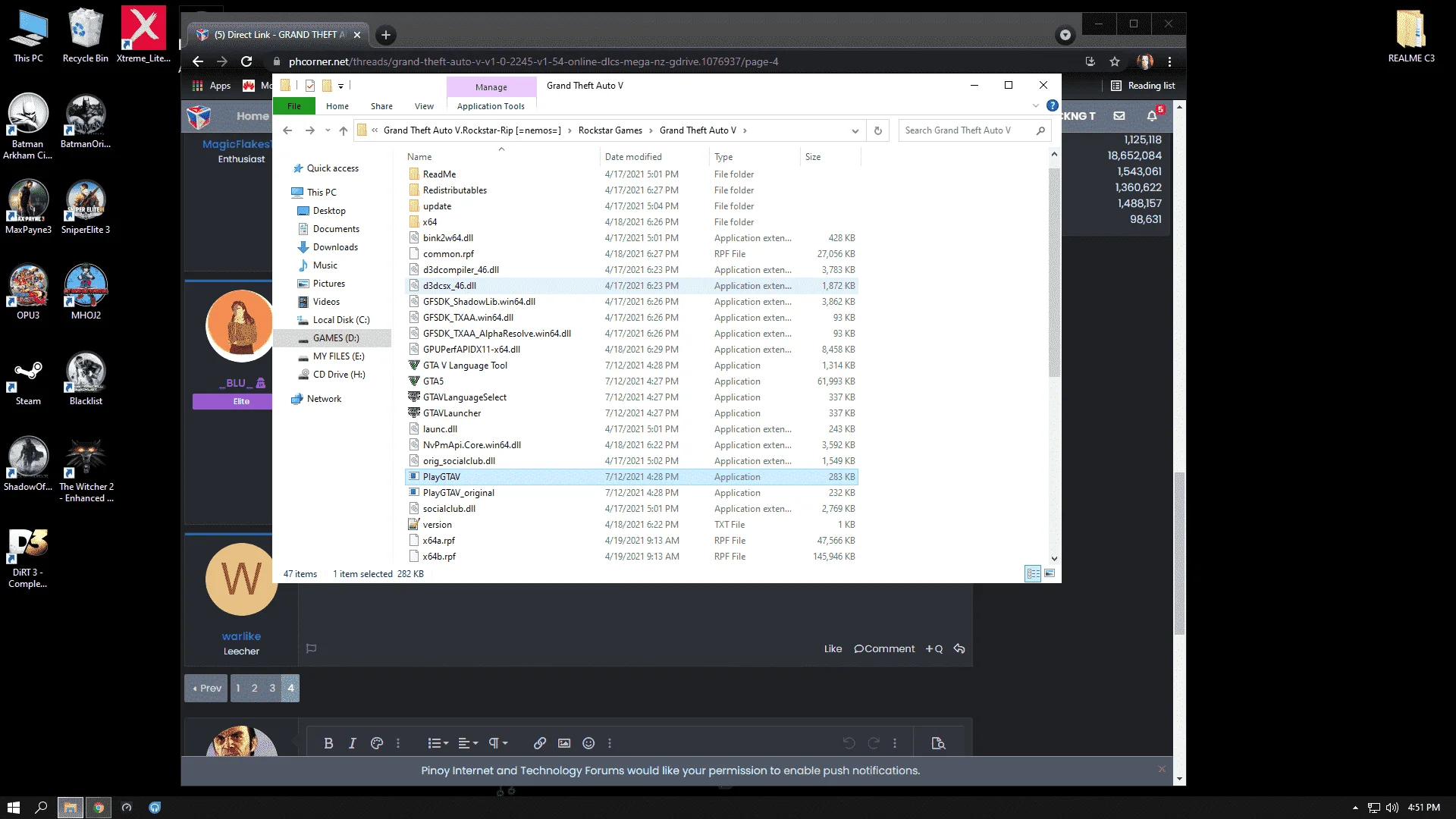Bookmark this page with star icon
This screenshot has width=1456, height=819.
1115,61
